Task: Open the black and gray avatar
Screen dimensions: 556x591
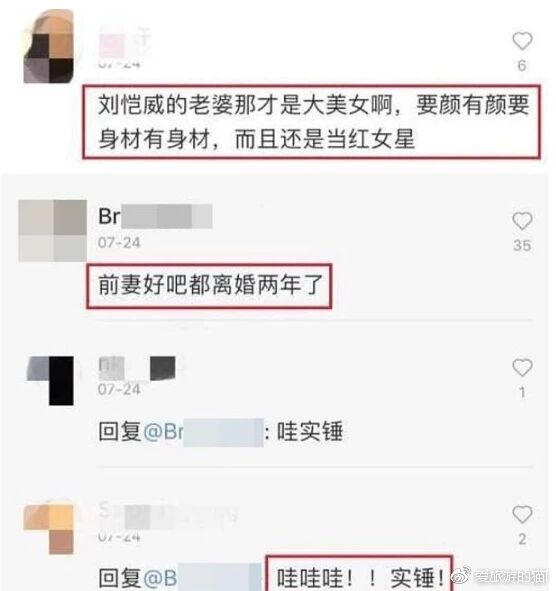Action: 50,380
